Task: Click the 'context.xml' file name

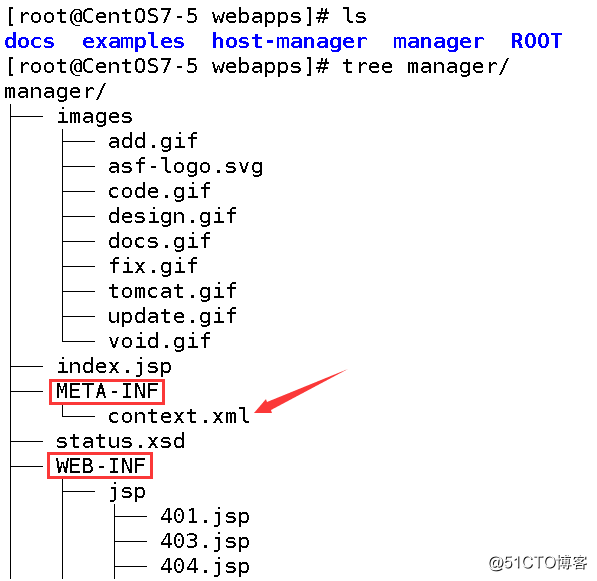Action: click(179, 417)
